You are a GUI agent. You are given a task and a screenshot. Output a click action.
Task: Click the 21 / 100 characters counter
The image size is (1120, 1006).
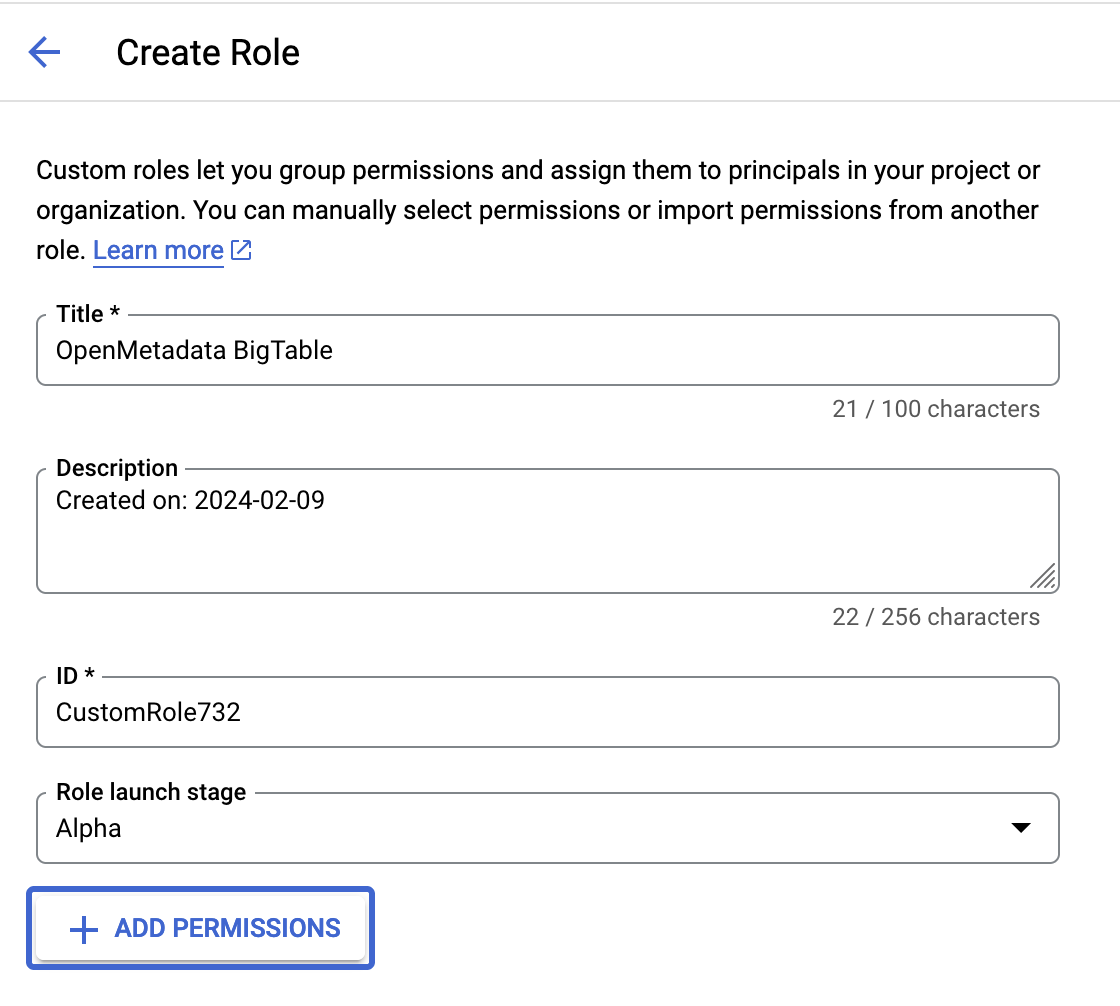936,409
